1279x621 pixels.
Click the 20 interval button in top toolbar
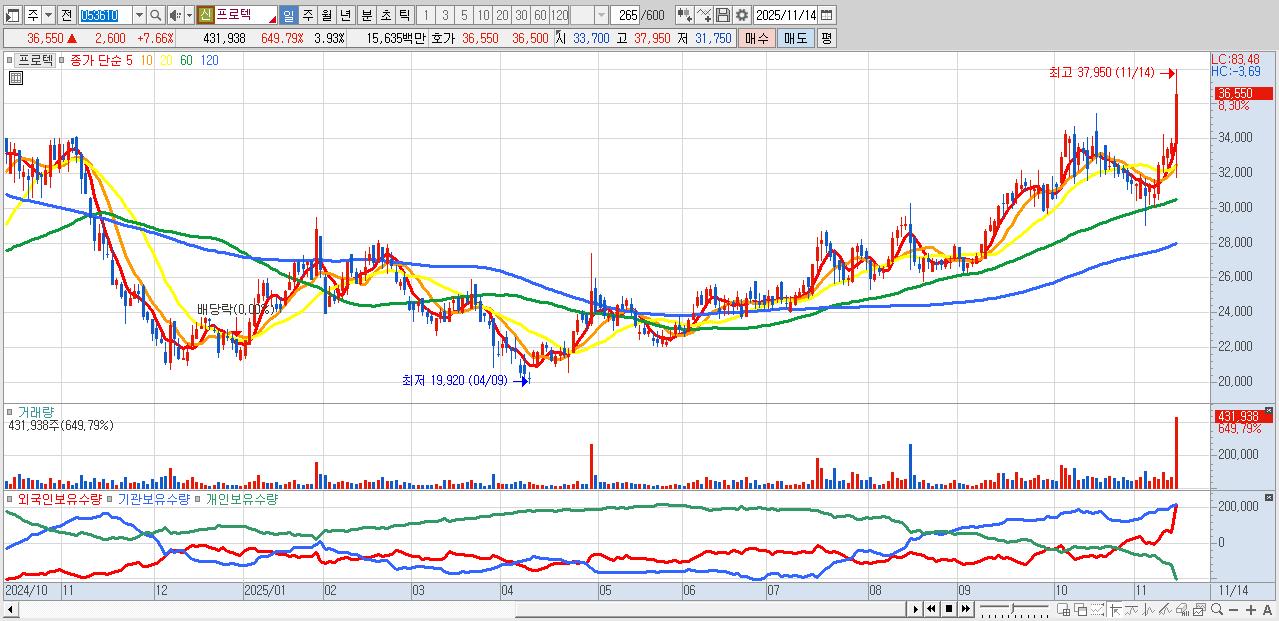(502, 15)
